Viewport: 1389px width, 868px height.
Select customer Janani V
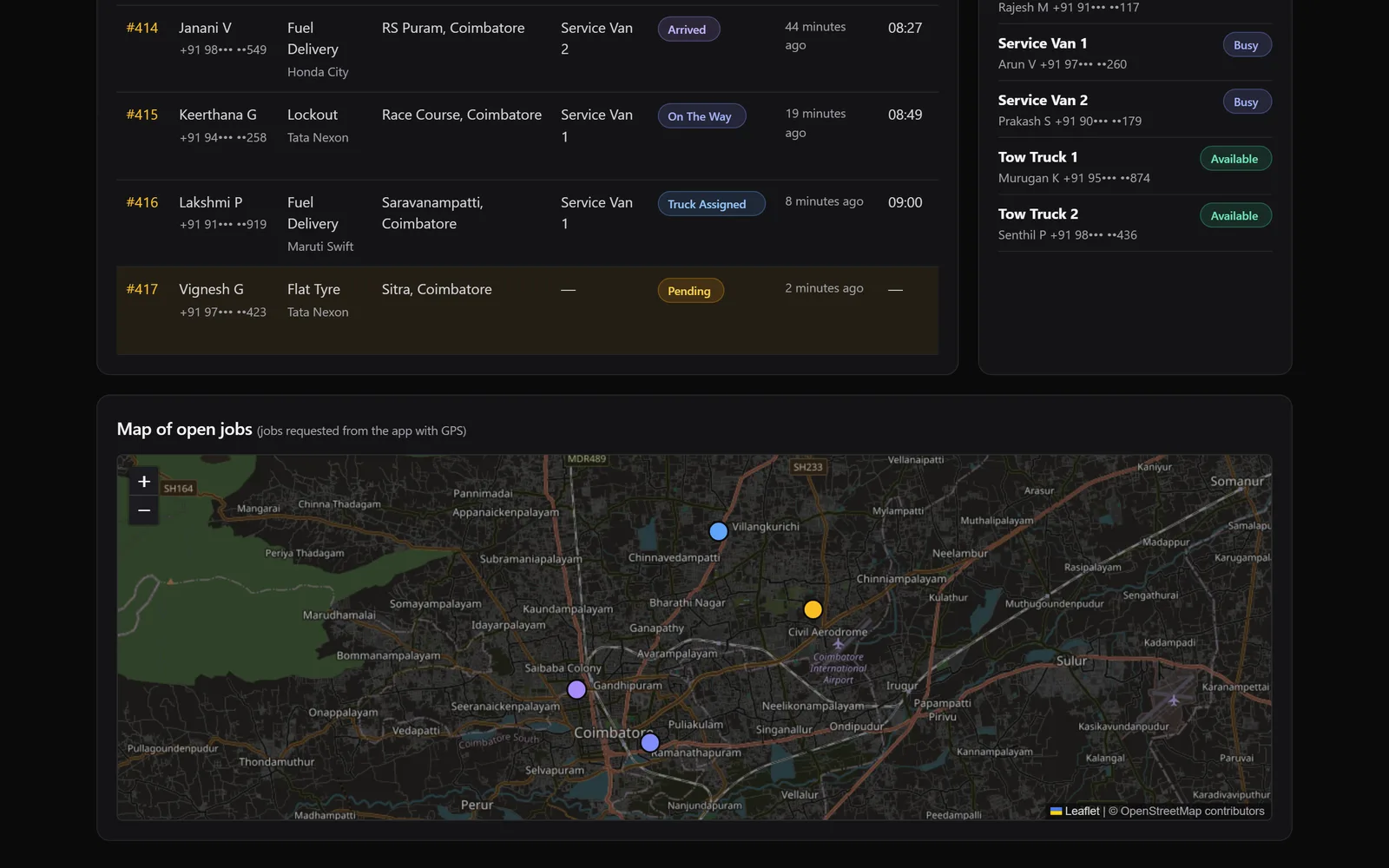tap(205, 28)
